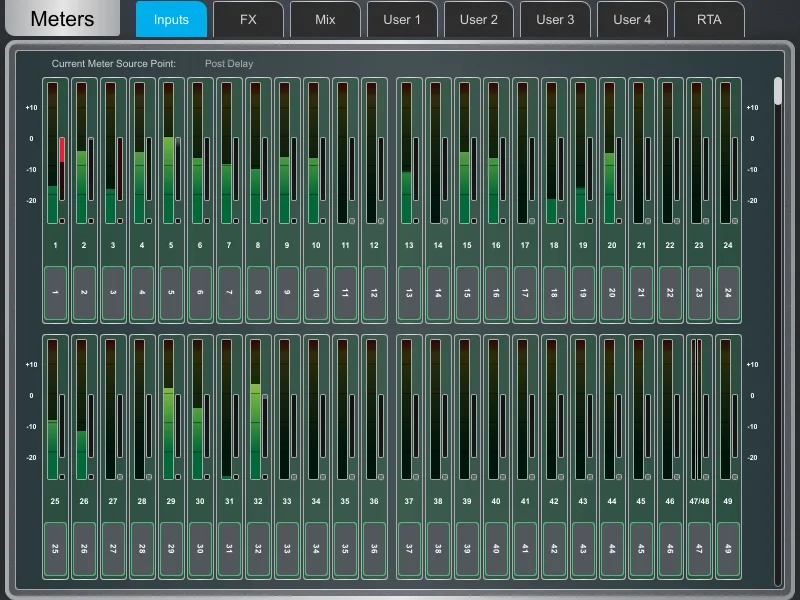Viewport: 800px width, 600px height.
Task: Click the channel 37 gate indicator
Action: (416, 477)
